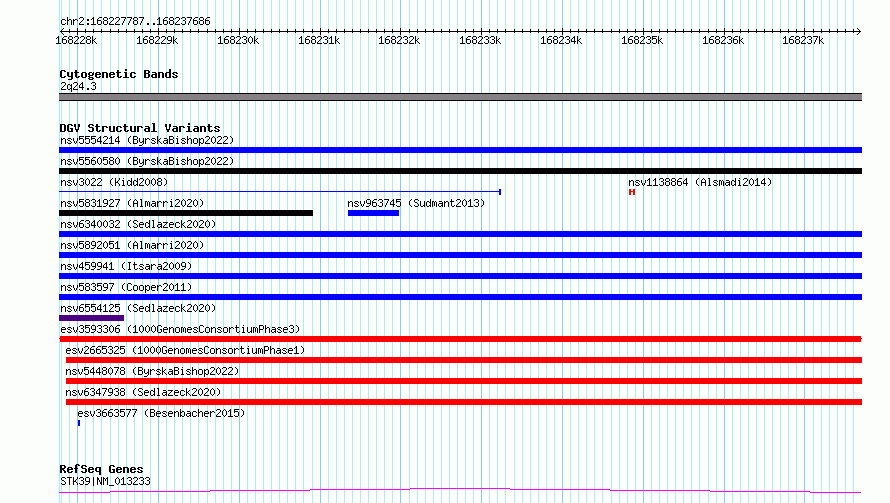Viewport: 890px width, 503px height.
Task: Select the black bar of nsv5831927
Action: [186, 213]
